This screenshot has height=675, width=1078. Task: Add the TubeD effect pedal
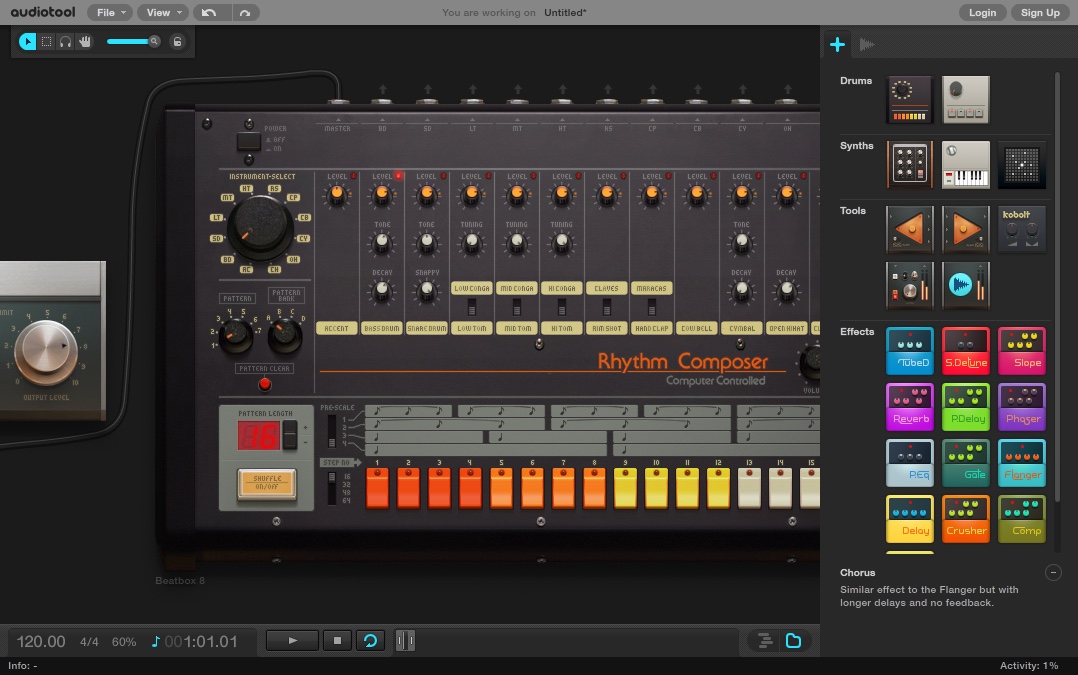(910, 351)
